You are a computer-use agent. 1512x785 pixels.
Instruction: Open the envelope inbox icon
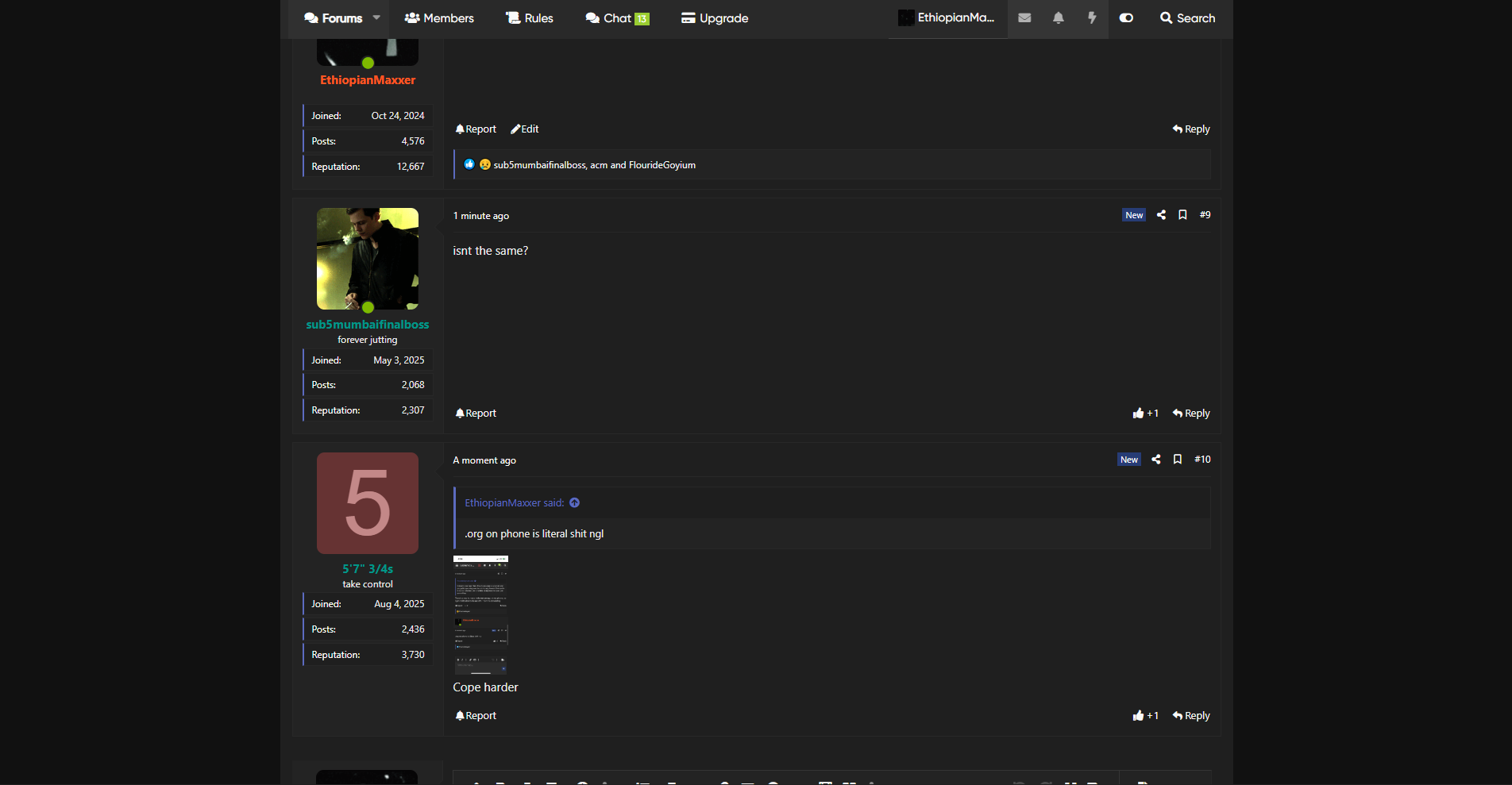tap(1024, 18)
